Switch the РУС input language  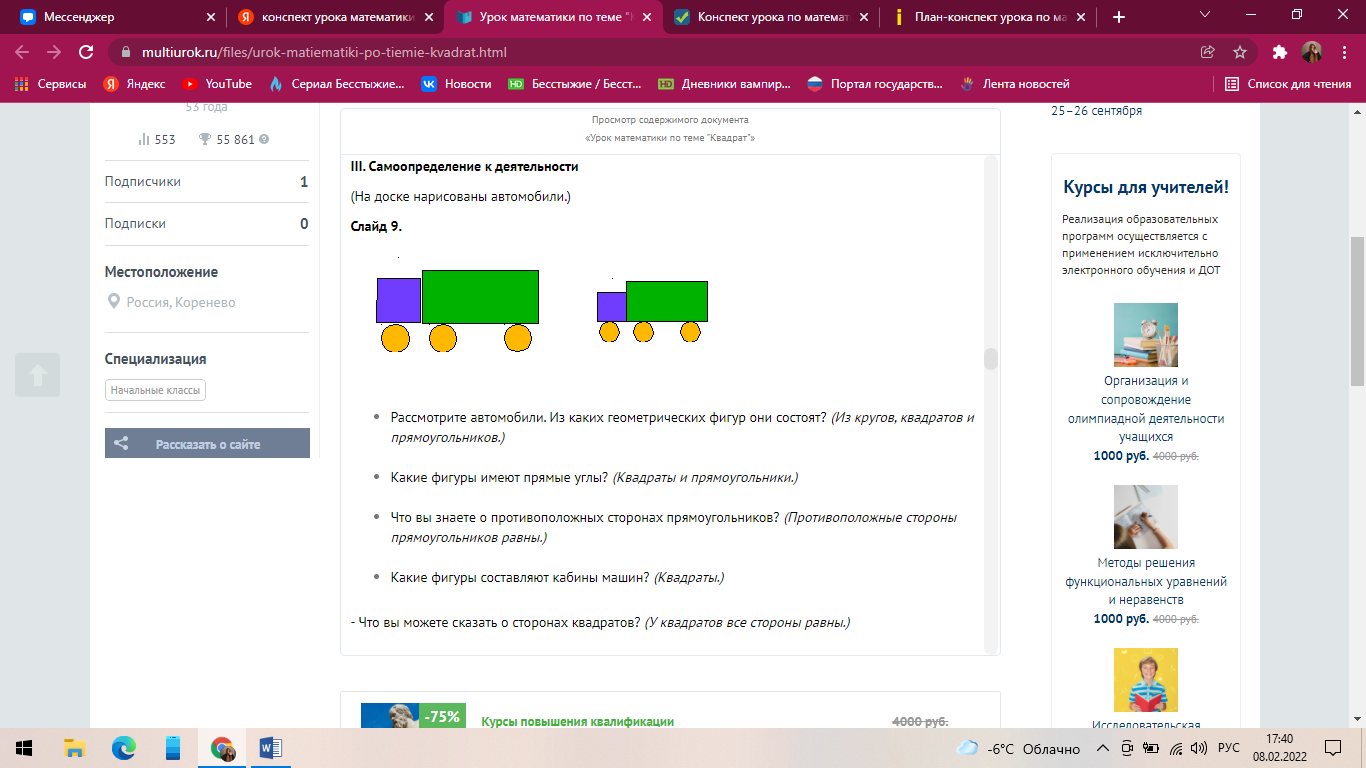1229,748
